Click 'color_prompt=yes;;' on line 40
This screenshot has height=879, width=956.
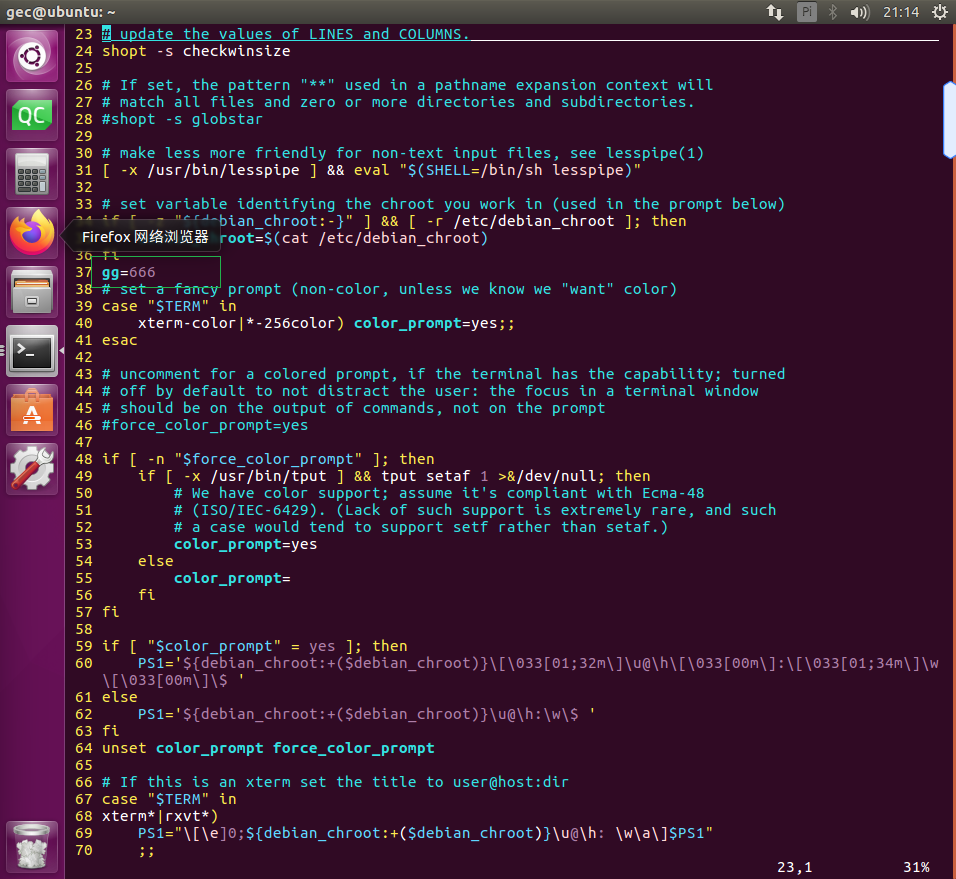click(434, 323)
